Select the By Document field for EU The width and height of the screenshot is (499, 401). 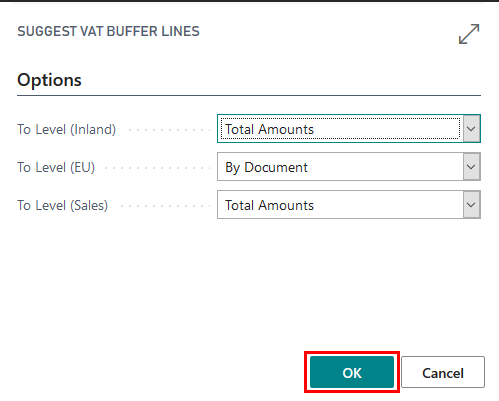pos(349,167)
